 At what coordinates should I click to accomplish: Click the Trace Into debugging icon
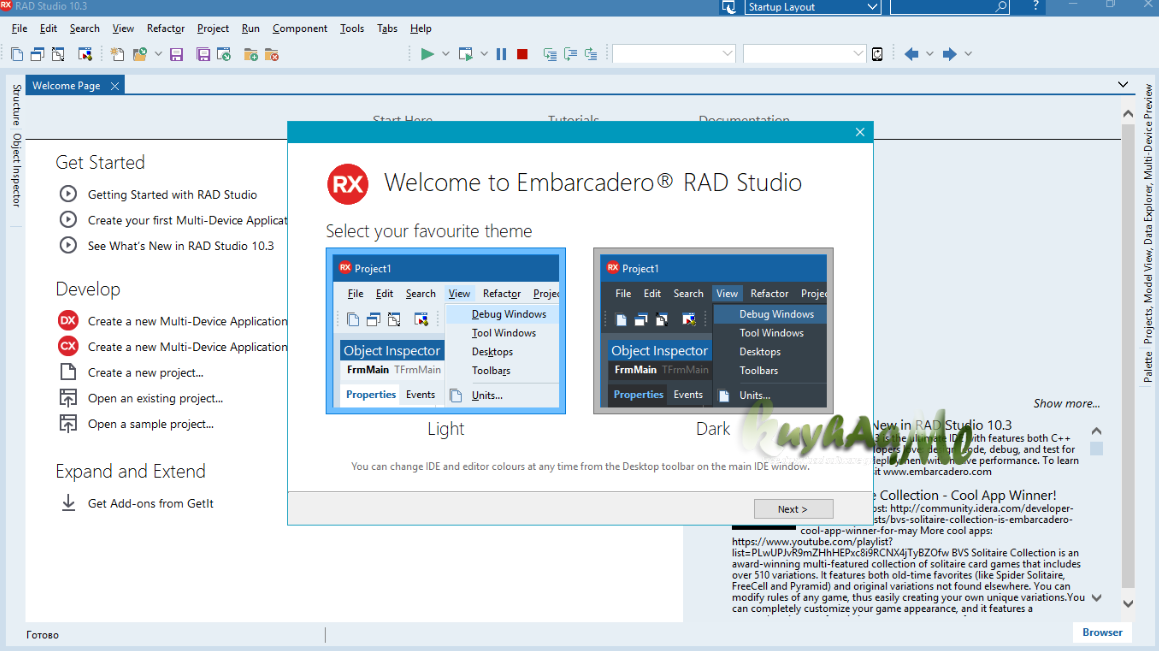pyautogui.click(x=551, y=53)
